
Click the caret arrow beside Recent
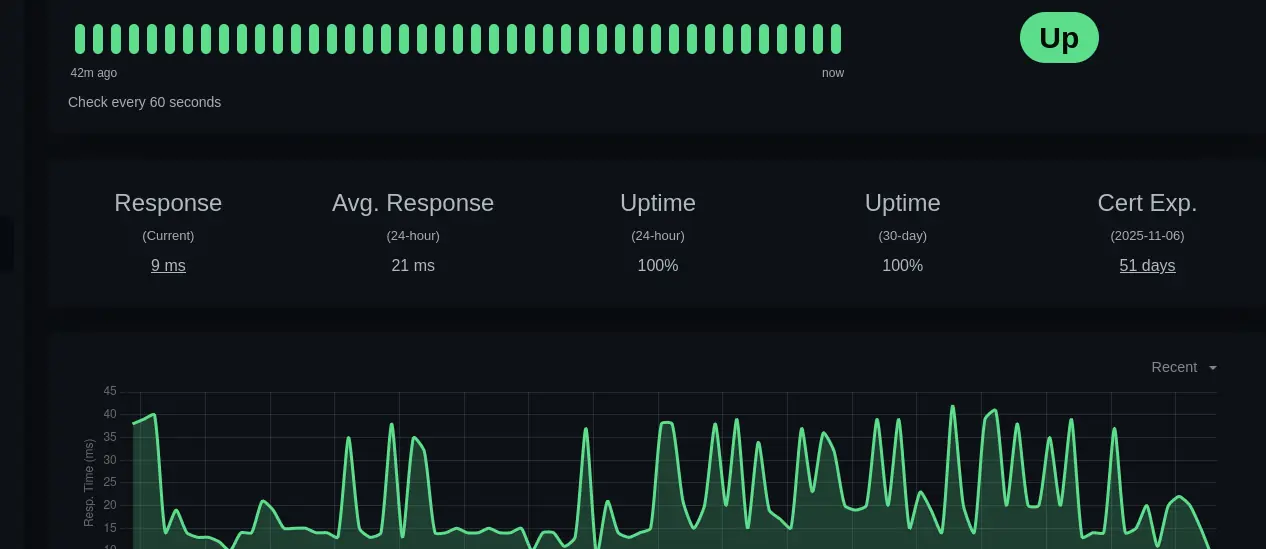coord(1213,368)
